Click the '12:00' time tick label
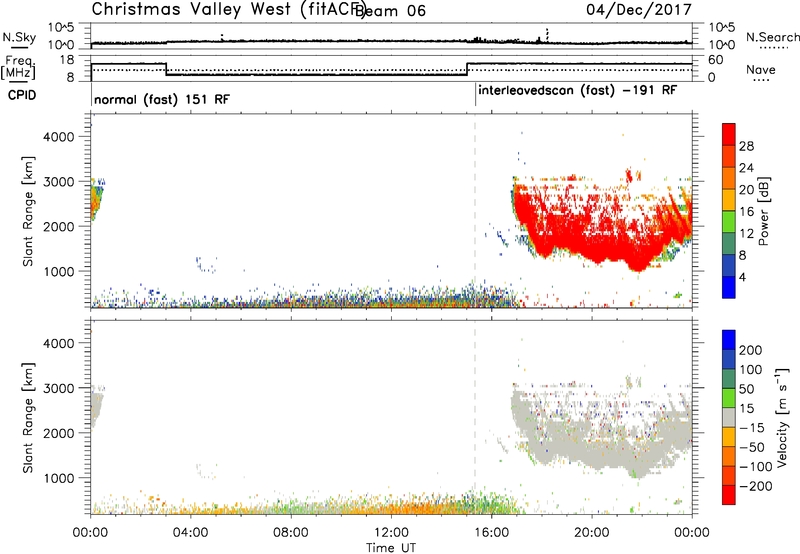 tap(391, 533)
